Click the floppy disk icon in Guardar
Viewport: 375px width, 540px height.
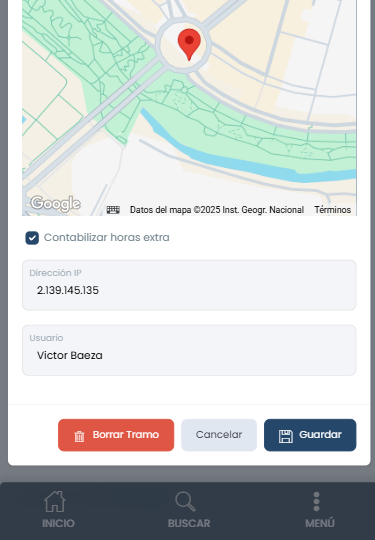[285, 436]
